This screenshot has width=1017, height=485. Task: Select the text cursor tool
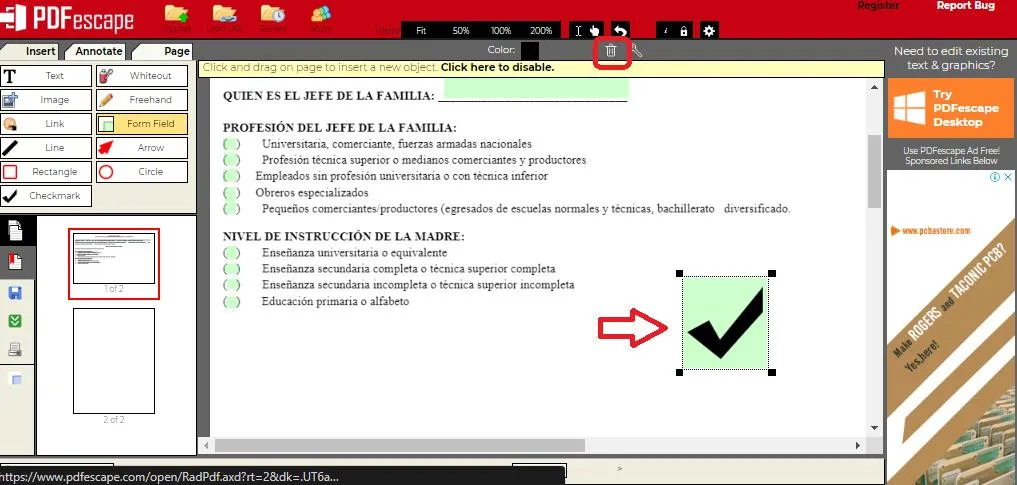(579, 30)
